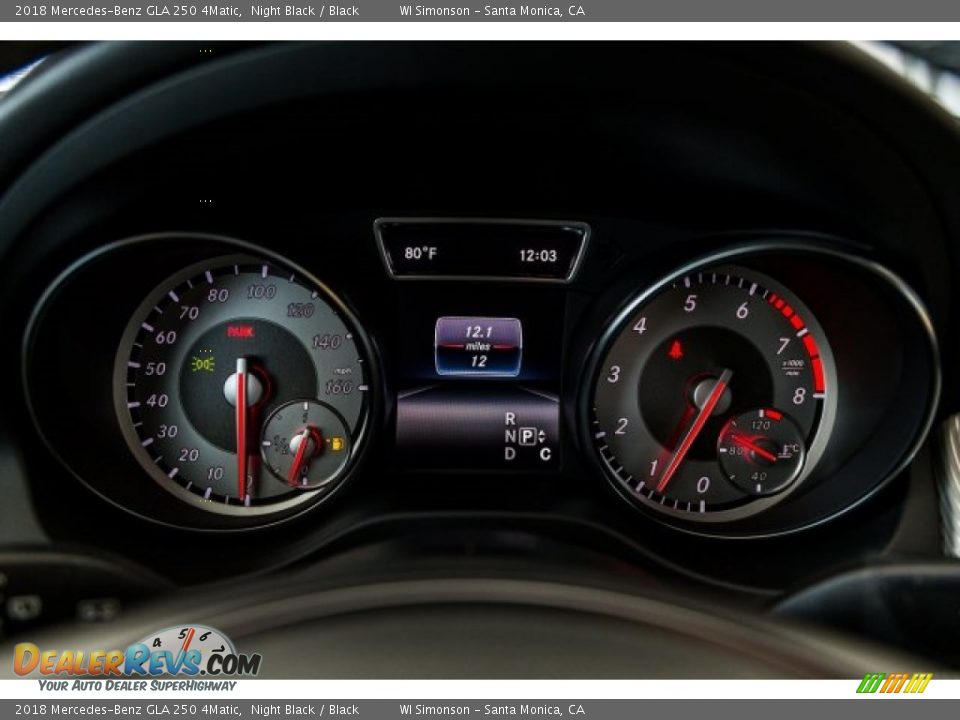This screenshot has height=720, width=960.
Task: Click 'WI Simonson – Santa Monica, CA' in header
Action: (x=492, y=11)
